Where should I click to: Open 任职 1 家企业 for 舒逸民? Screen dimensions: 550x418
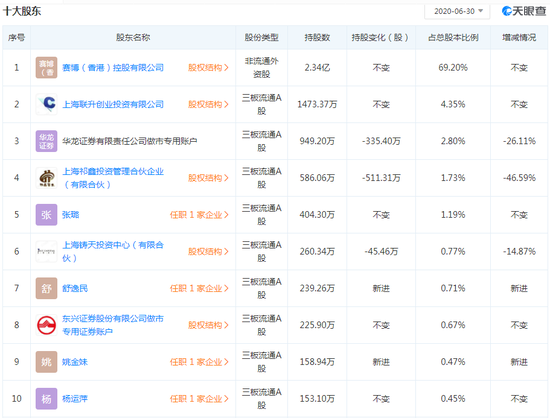pos(199,288)
